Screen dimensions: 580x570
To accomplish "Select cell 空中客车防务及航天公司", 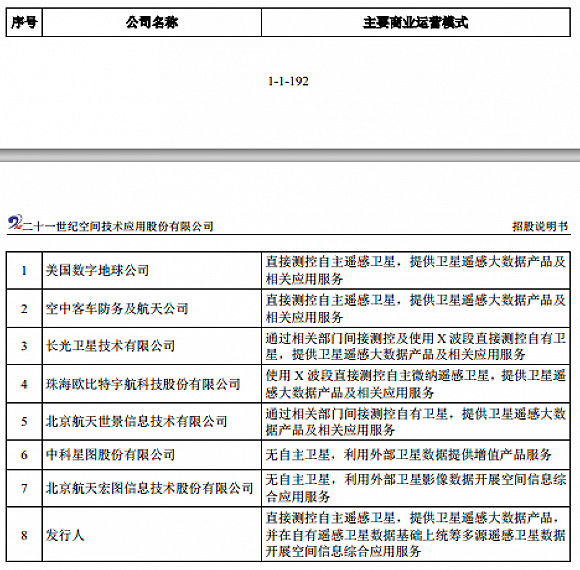I will pyautogui.click(x=152, y=308).
